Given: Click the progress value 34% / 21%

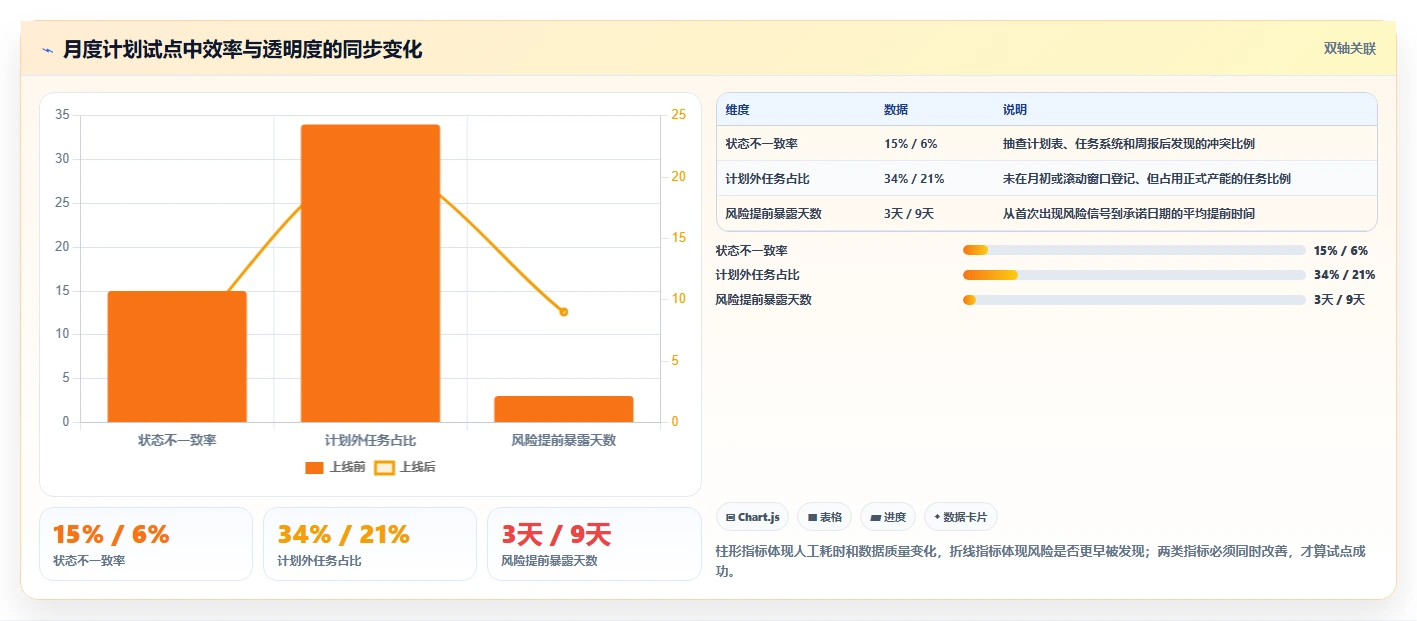Looking at the screenshot, I should [x=1345, y=275].
